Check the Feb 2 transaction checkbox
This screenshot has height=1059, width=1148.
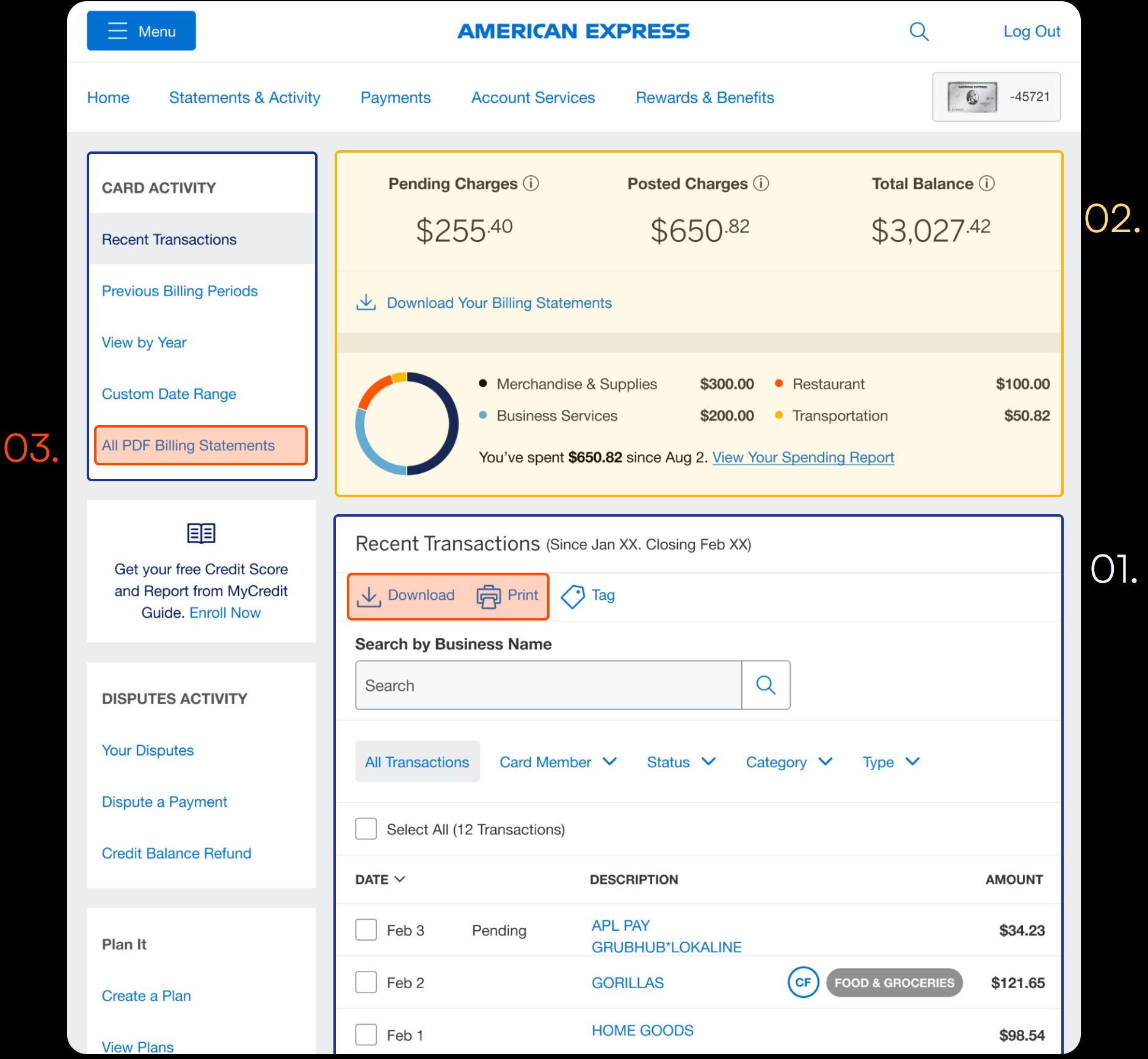click(x=366, y=982)
